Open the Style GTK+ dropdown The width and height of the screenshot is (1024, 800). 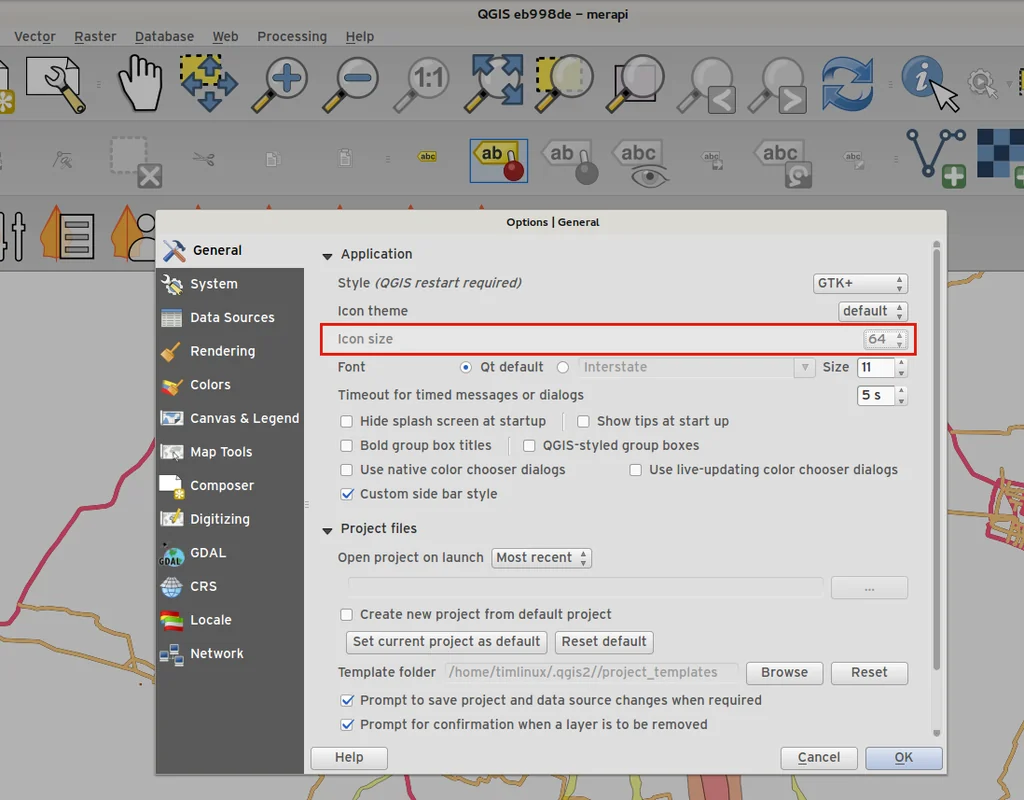[860, 284]
